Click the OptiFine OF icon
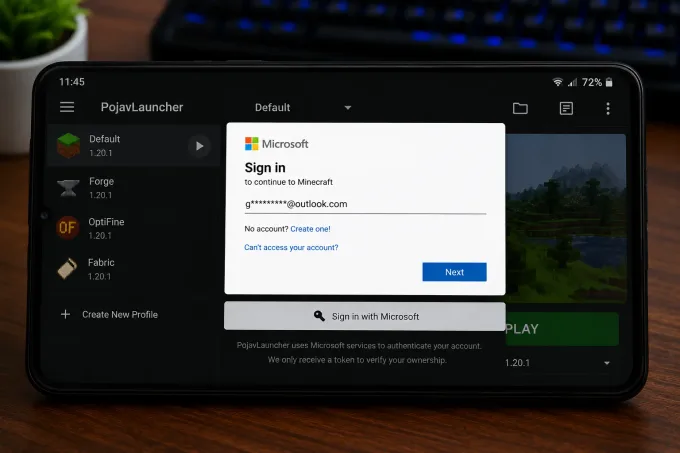The image size is (680, 453). coord(68,228)
